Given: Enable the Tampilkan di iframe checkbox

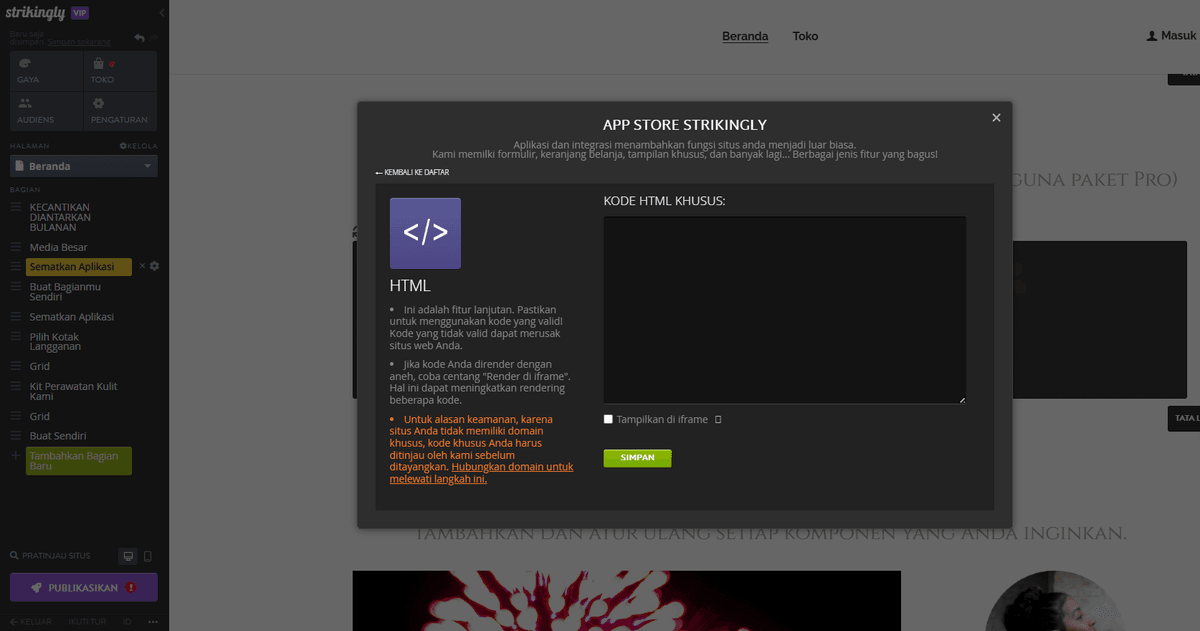Looking at the screenshot, I should pyautogui.click(x=608, y=419).
